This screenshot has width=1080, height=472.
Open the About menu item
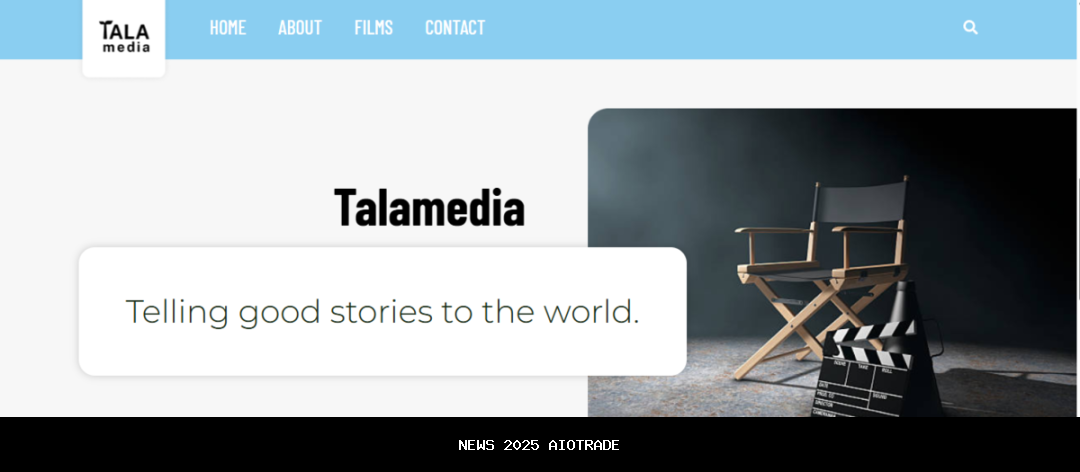300,28
